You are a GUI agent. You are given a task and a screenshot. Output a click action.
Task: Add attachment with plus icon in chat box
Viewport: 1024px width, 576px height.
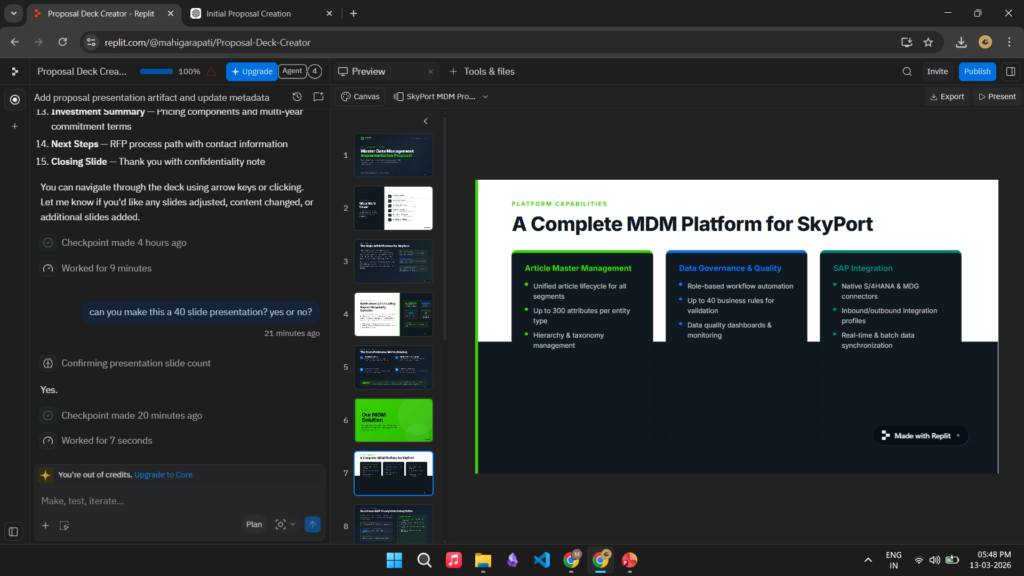click(45, 525)
